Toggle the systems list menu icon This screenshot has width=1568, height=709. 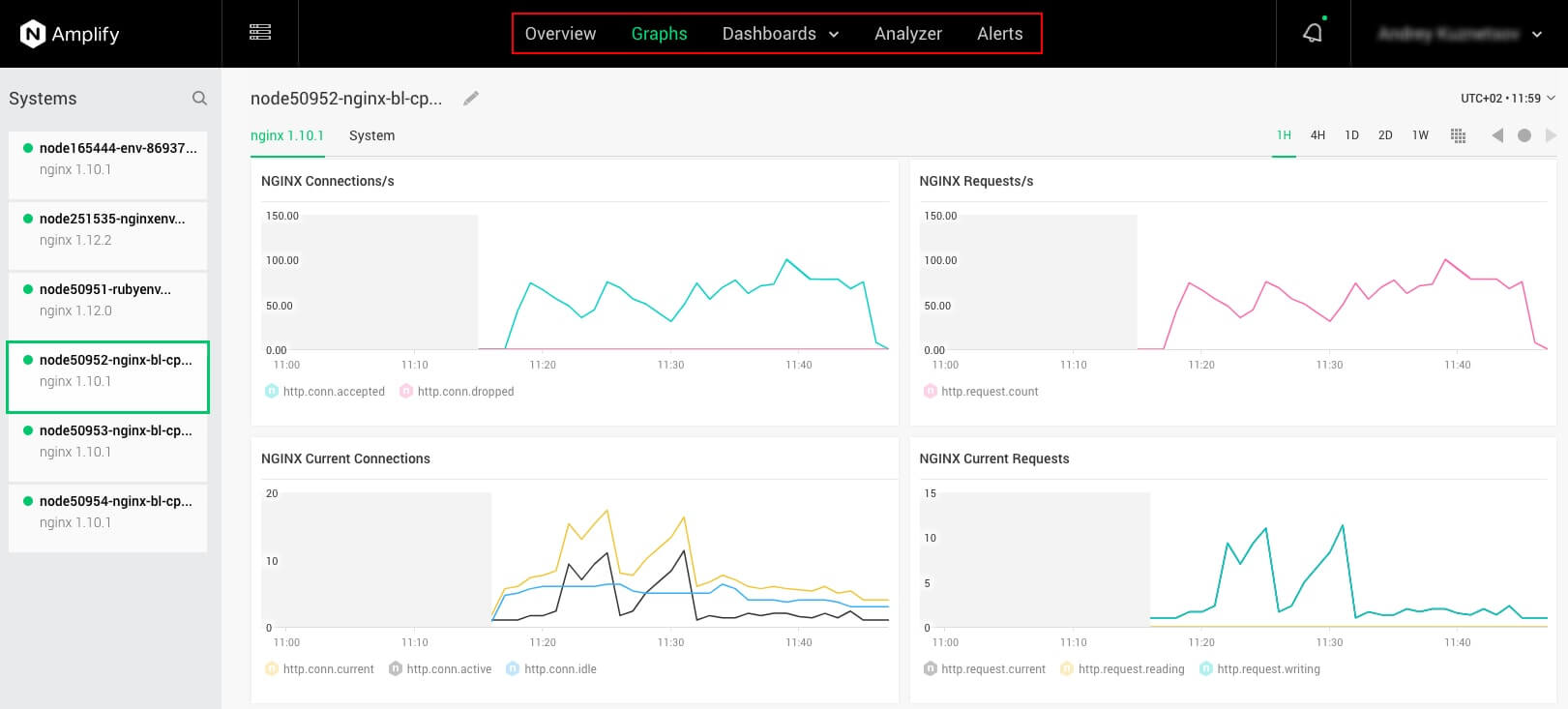tap(260, 33)
